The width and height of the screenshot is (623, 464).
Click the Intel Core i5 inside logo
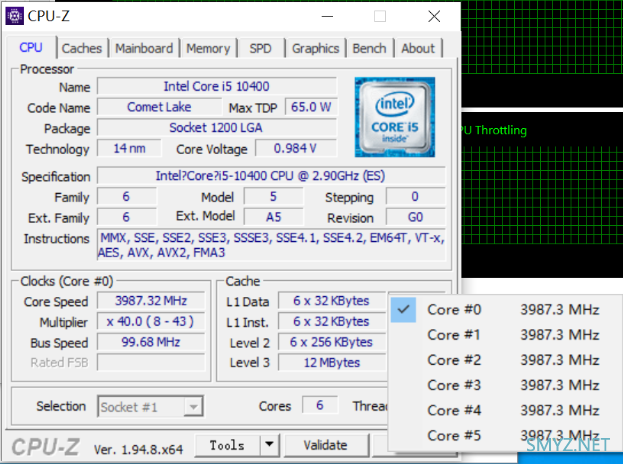point(395,117)
